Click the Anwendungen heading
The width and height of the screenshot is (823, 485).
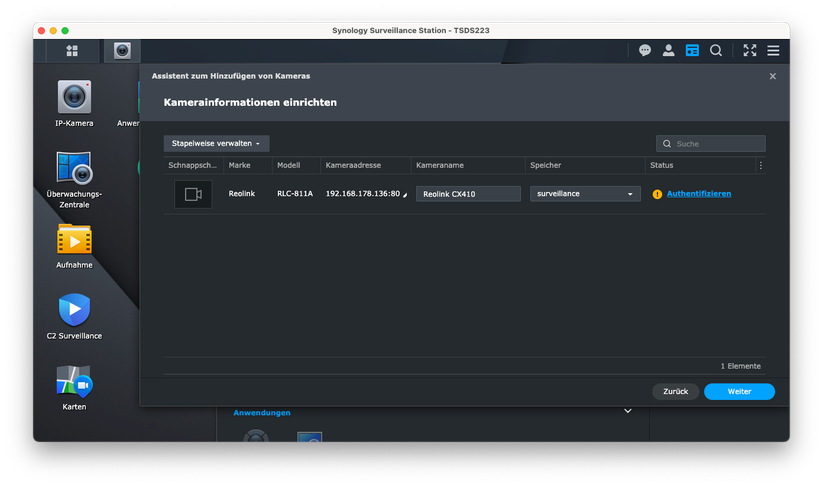262,413
